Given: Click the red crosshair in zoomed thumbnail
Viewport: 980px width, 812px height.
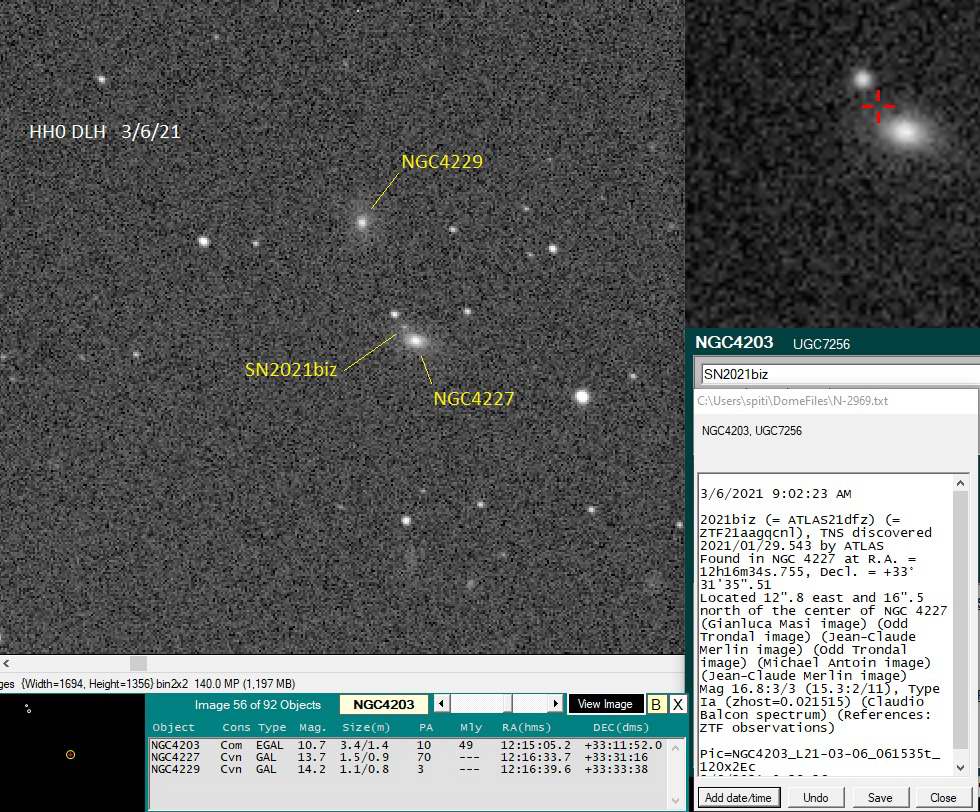Looking at the screenshot, I should (x=878, y=105).
